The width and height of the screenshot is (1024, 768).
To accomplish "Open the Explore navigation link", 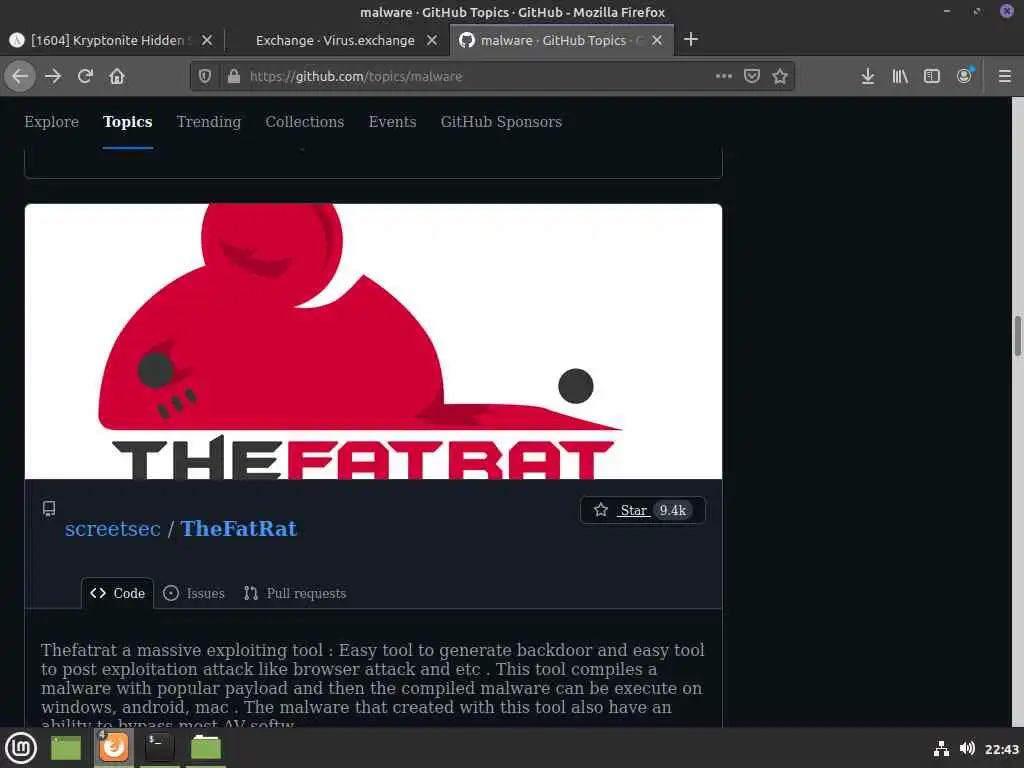I will coord(52,121).
